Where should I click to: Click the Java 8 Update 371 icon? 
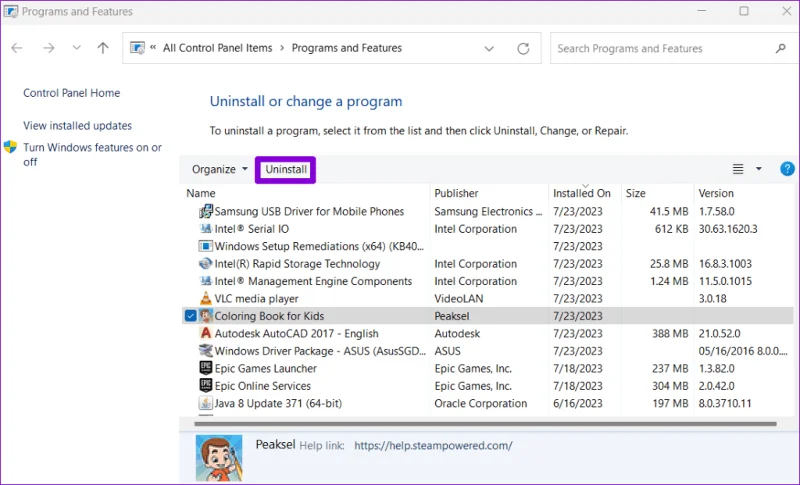(x=206, y=403)
